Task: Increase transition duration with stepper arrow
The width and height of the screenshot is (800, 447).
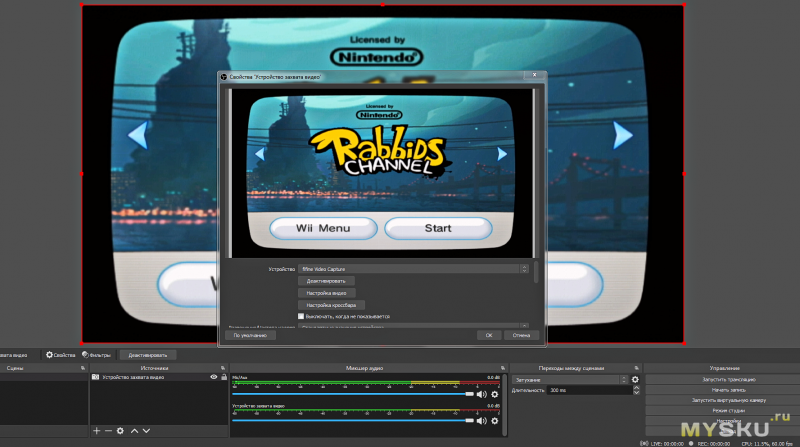Action: pos(636,388)
